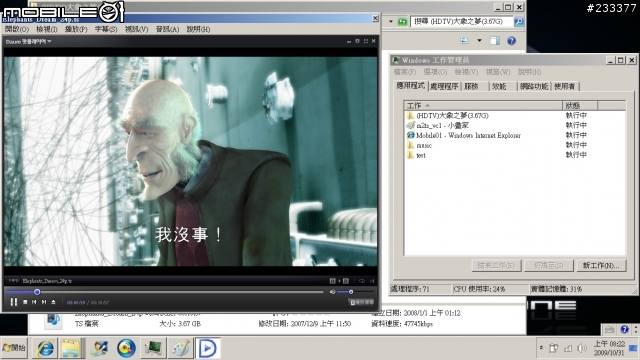This screenshot has height=360, width=640.
Task: Open address bar history dropdown in Explorer
Action: coord(391,22)
